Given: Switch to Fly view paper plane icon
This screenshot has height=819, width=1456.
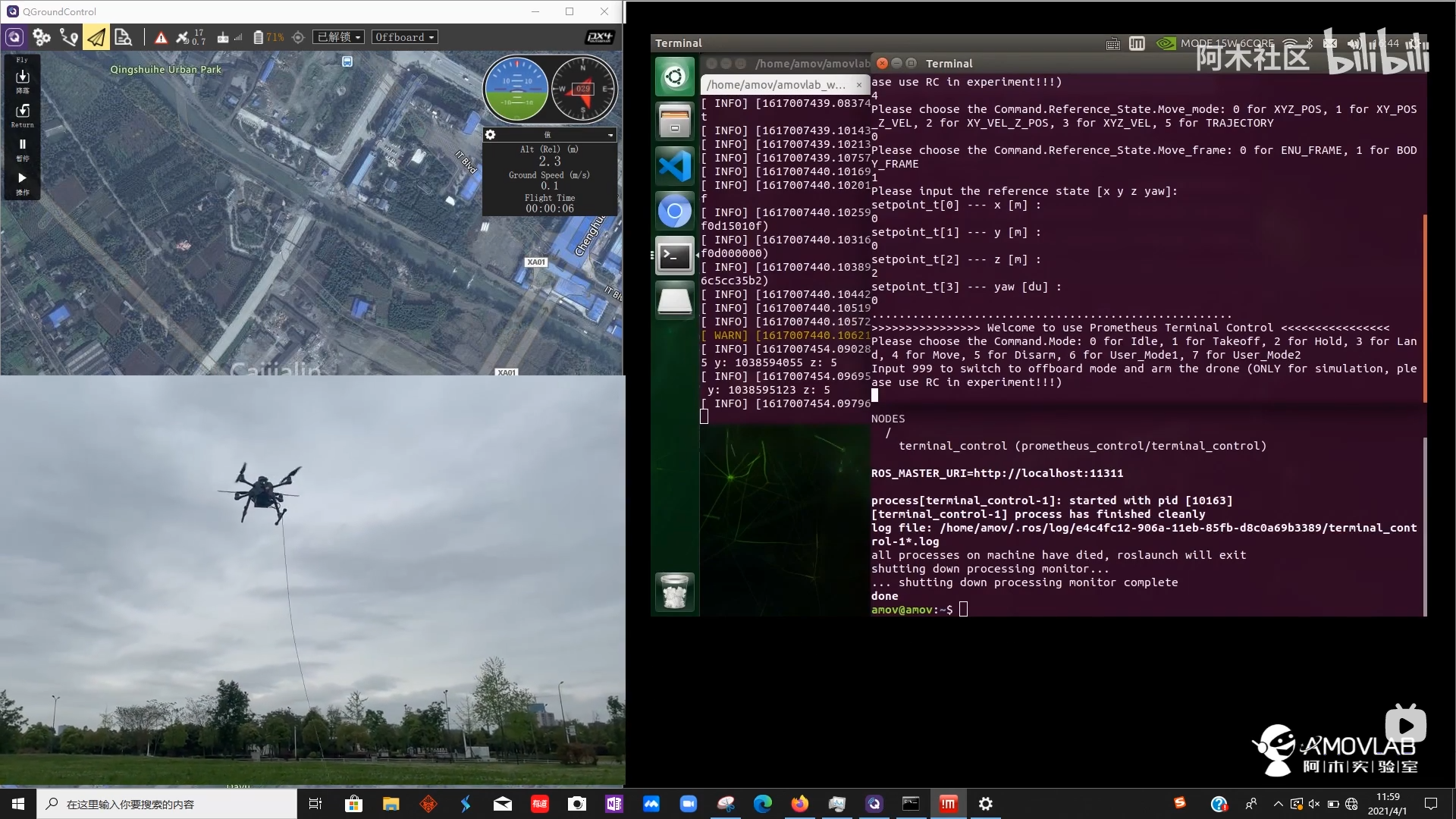Looking at the screenshot, I should pos(96,37).
